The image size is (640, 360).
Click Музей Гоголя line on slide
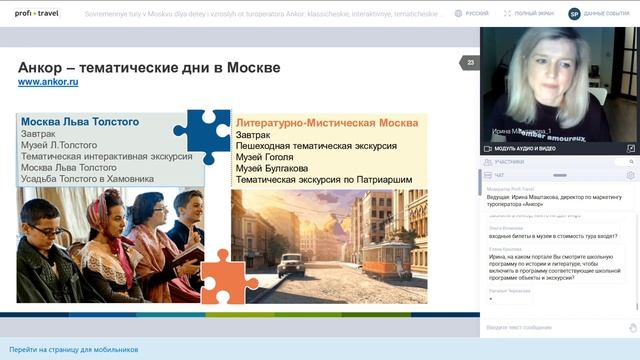click(x=264, y=157)
